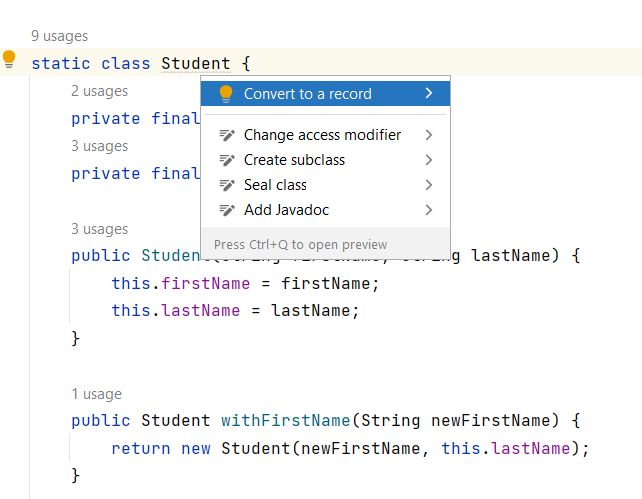Choose Seal class from the intentions menu

(275, 185)
